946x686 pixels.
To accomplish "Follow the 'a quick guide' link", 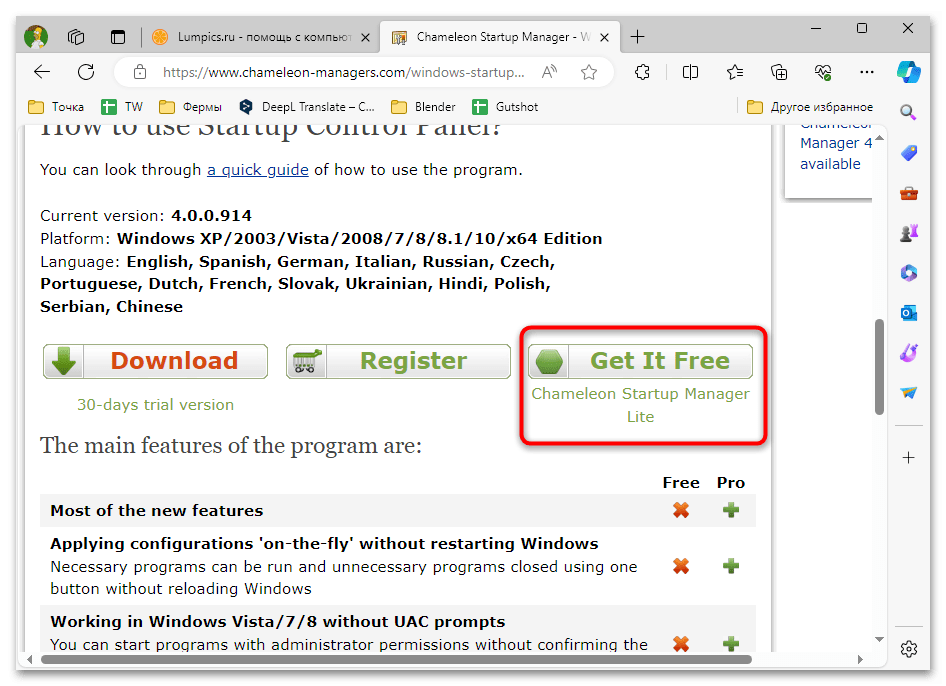I will point(257,170).
